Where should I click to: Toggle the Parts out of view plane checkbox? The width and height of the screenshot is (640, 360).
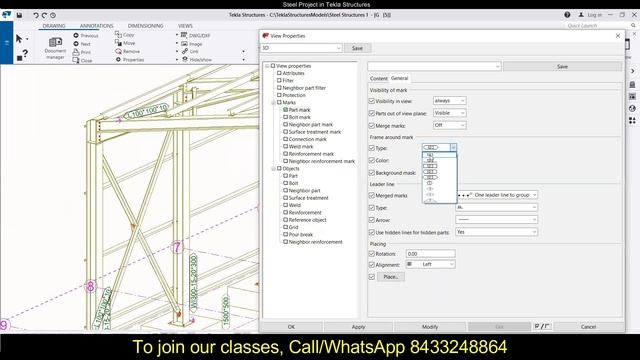pos(371,113)
